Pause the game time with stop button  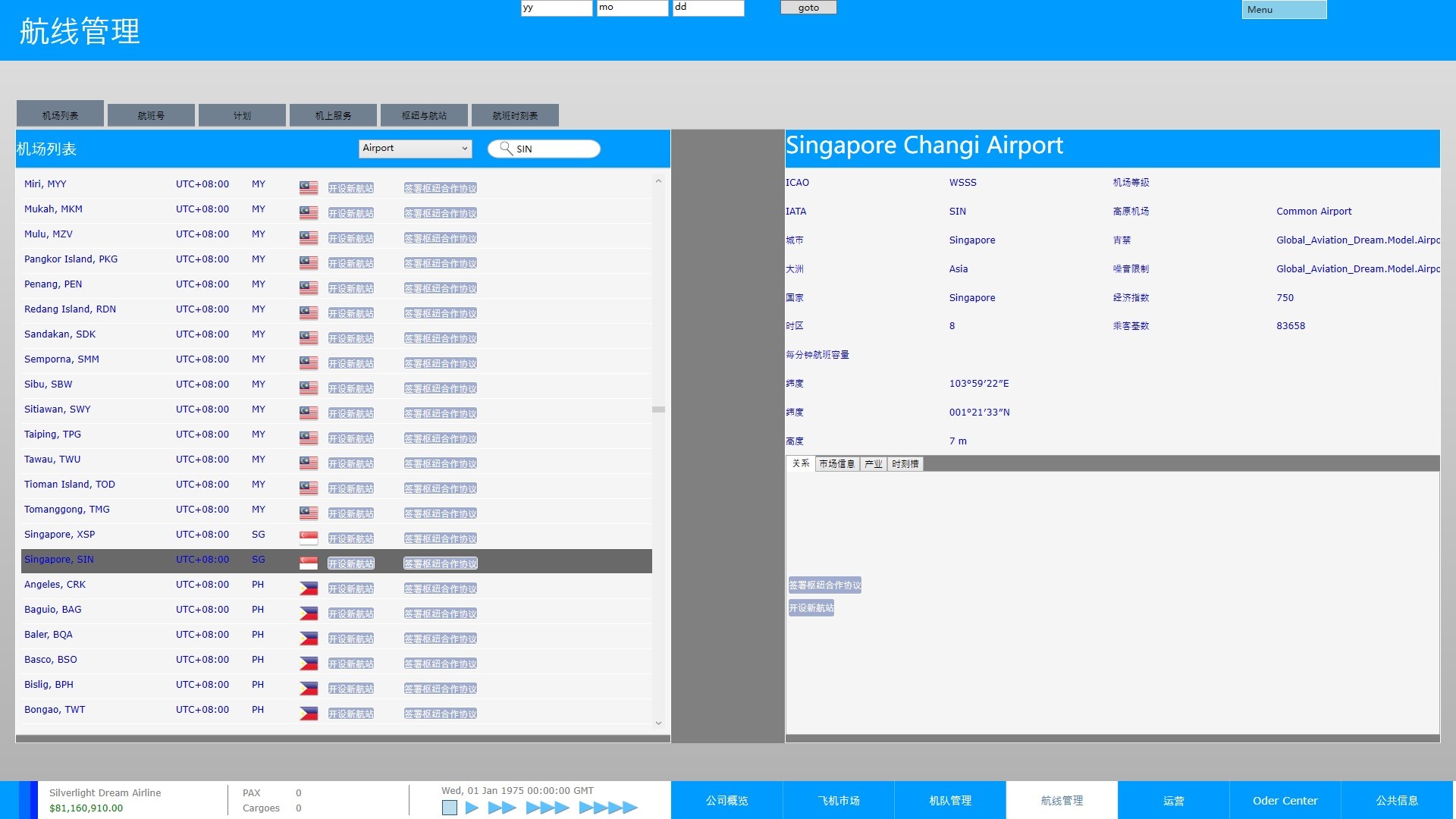pos(450,808)
